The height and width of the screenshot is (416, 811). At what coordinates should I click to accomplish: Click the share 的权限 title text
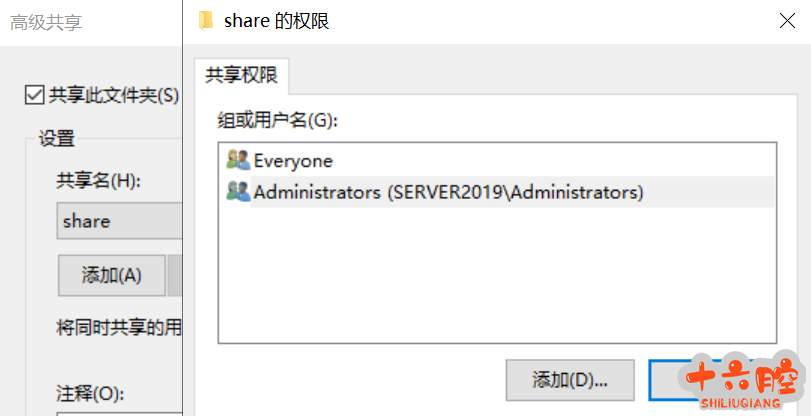click(277, 21)
